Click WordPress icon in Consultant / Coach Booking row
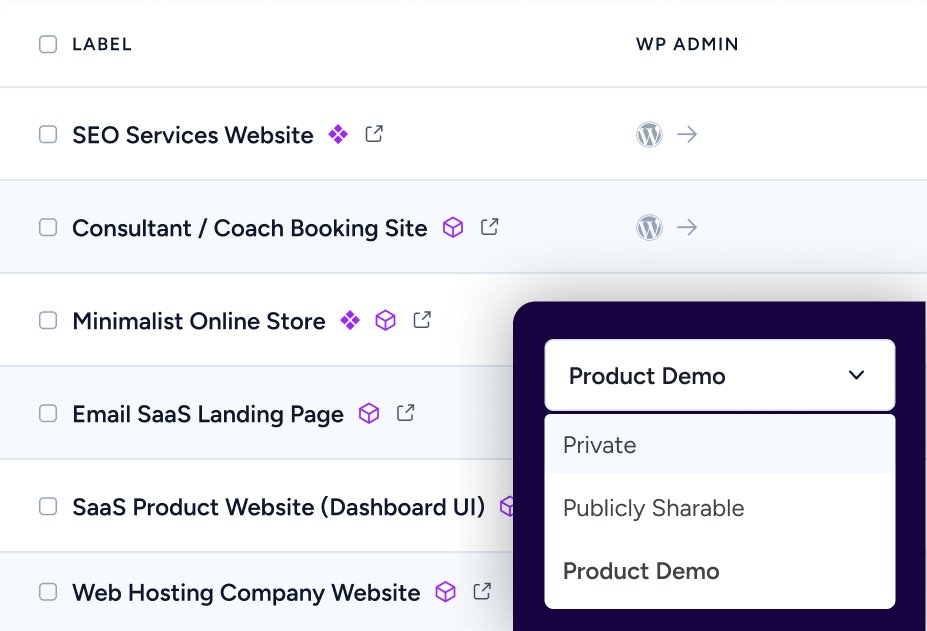The image size is (927, 631). [x=650, y=228]
